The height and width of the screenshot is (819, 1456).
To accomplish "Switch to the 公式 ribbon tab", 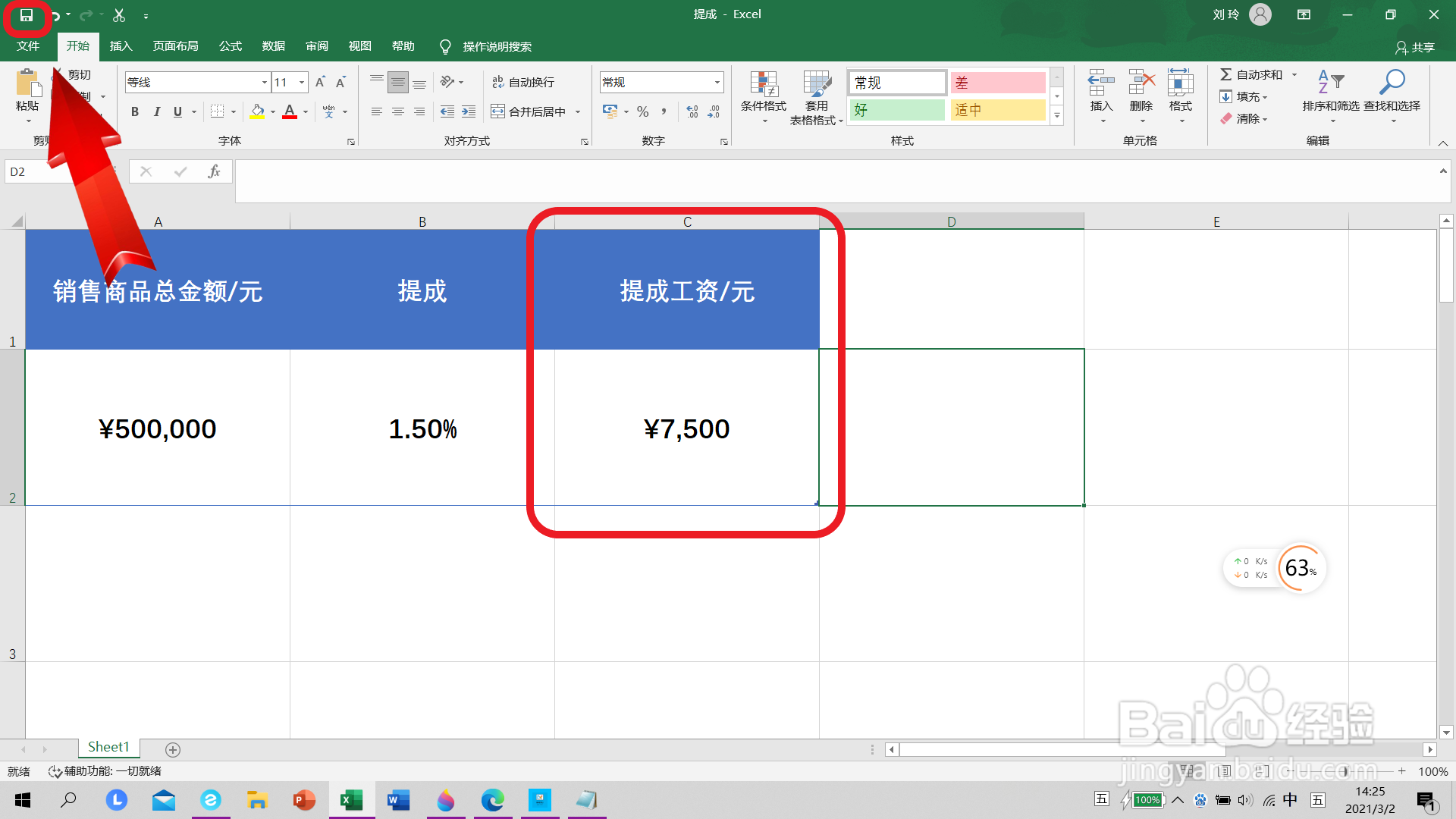I will (x=230, y=46).
